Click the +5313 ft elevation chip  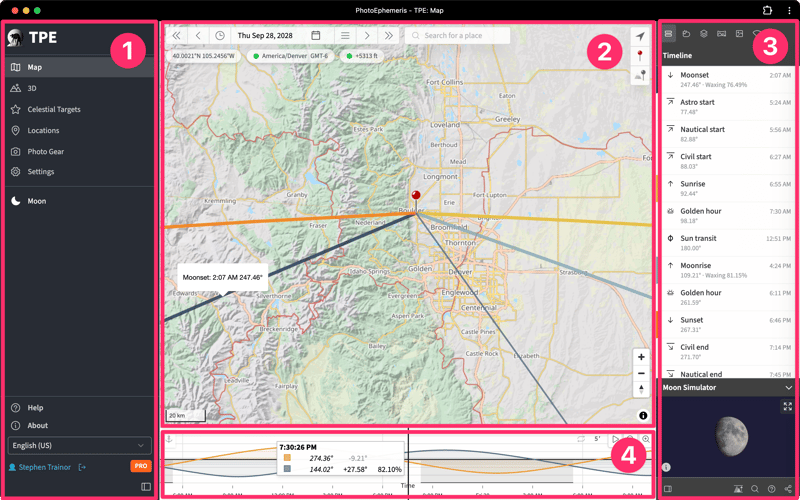[362, 56]
